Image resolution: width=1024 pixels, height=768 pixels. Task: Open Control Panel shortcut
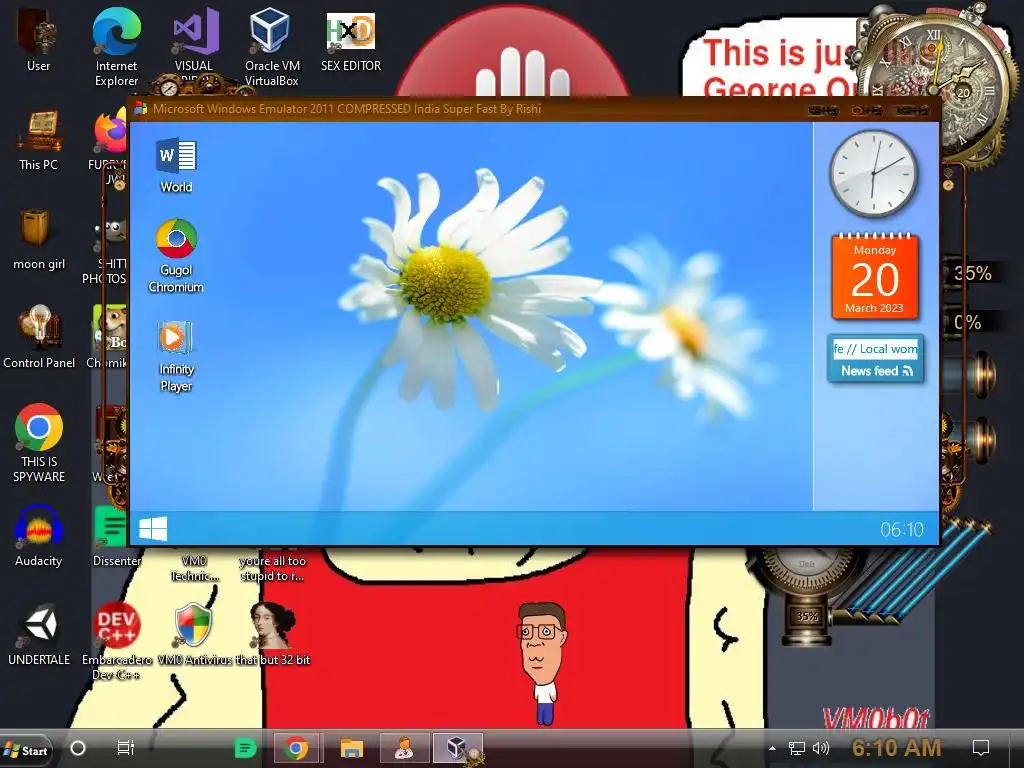tap(39, 338)
